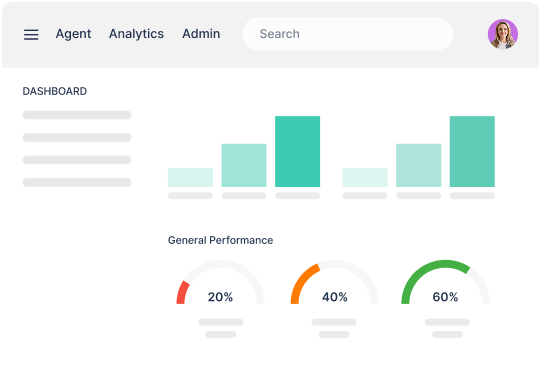Image resolution: width=539 pixels, height=379 pixels.
Task: Click the orange 40% gauge
Action: (x=334, y=282)
